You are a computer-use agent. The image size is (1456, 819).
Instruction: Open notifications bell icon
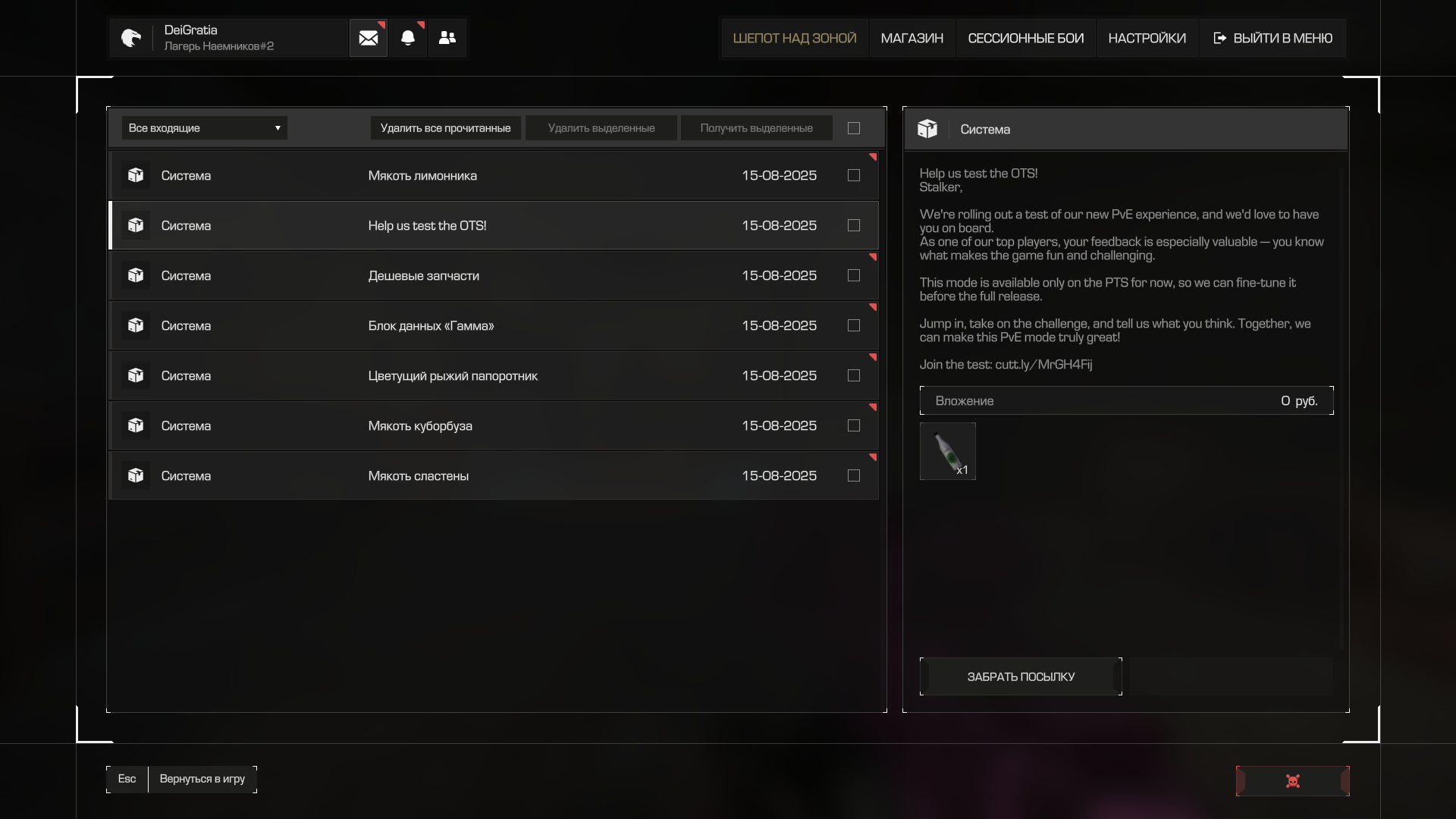click(408, 38)
